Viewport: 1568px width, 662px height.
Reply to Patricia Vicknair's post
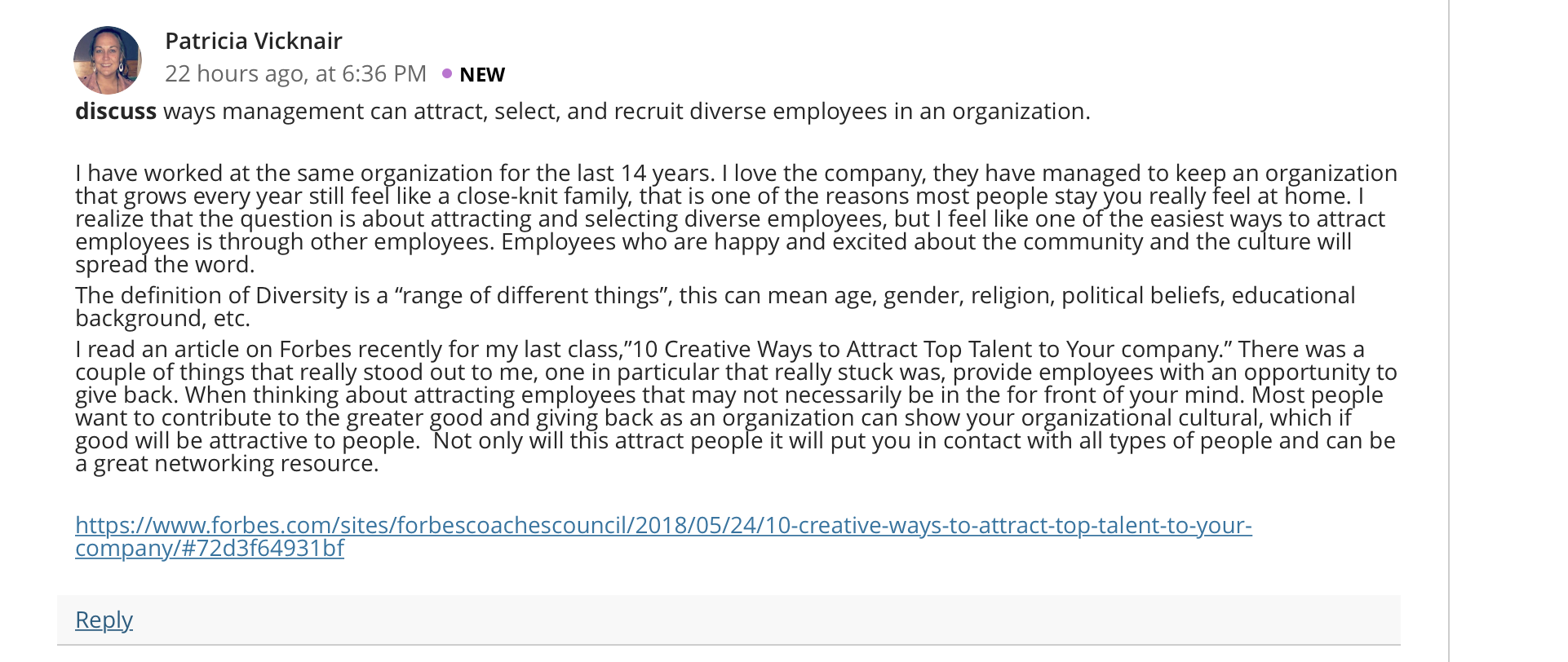(104, 620)
